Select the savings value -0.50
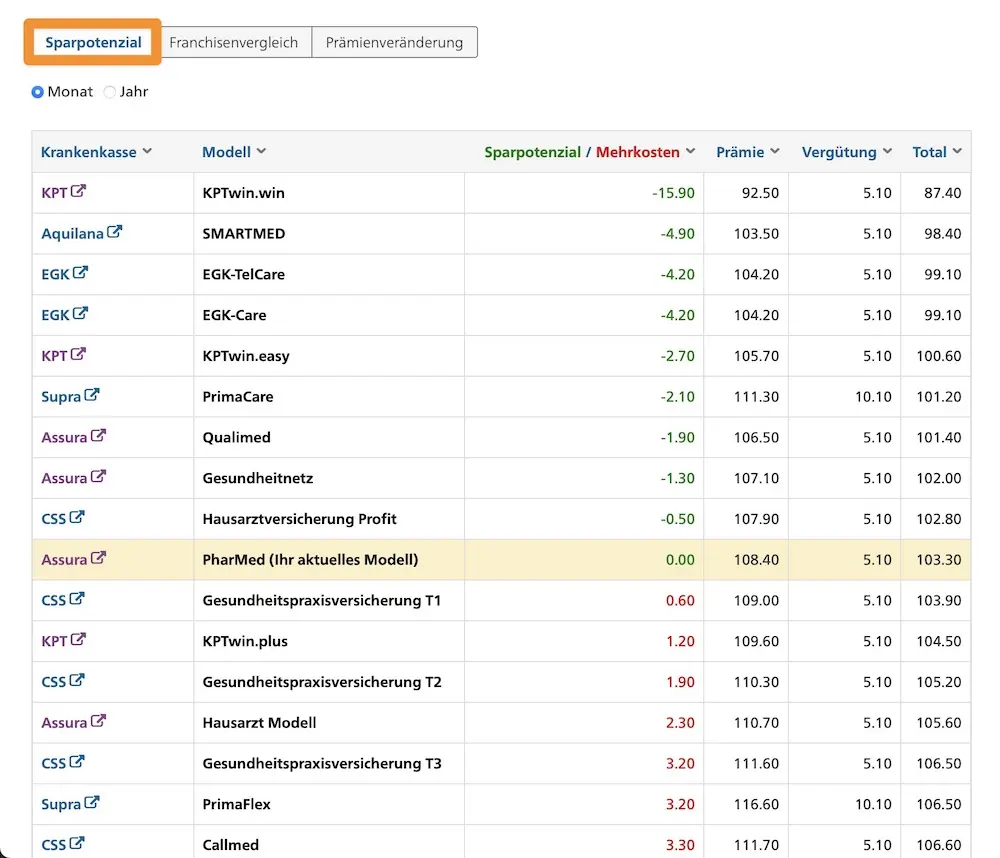 (x=677, y=519)
